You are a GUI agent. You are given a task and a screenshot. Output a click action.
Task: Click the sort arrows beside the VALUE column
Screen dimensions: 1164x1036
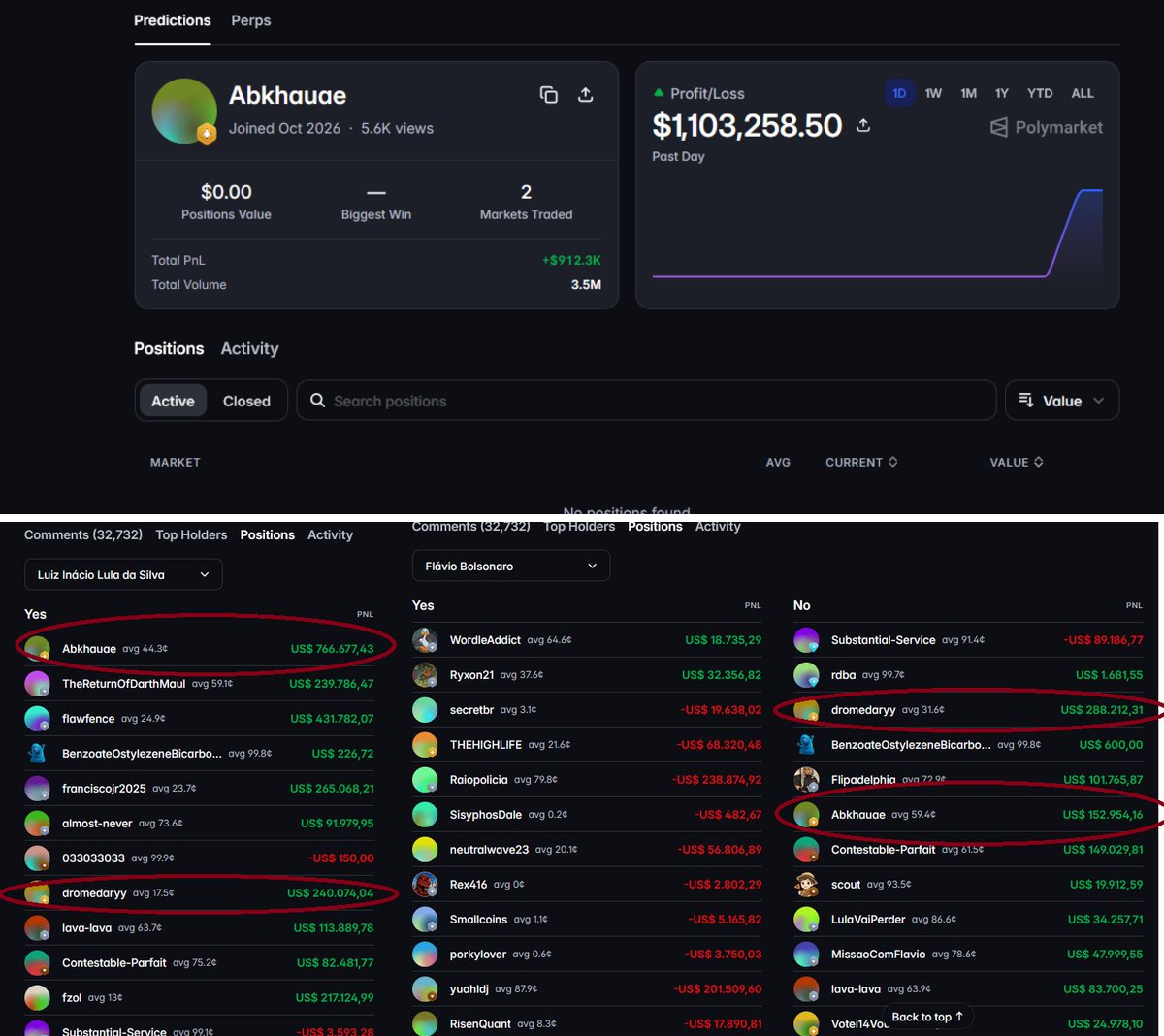tap(1039, 462)
